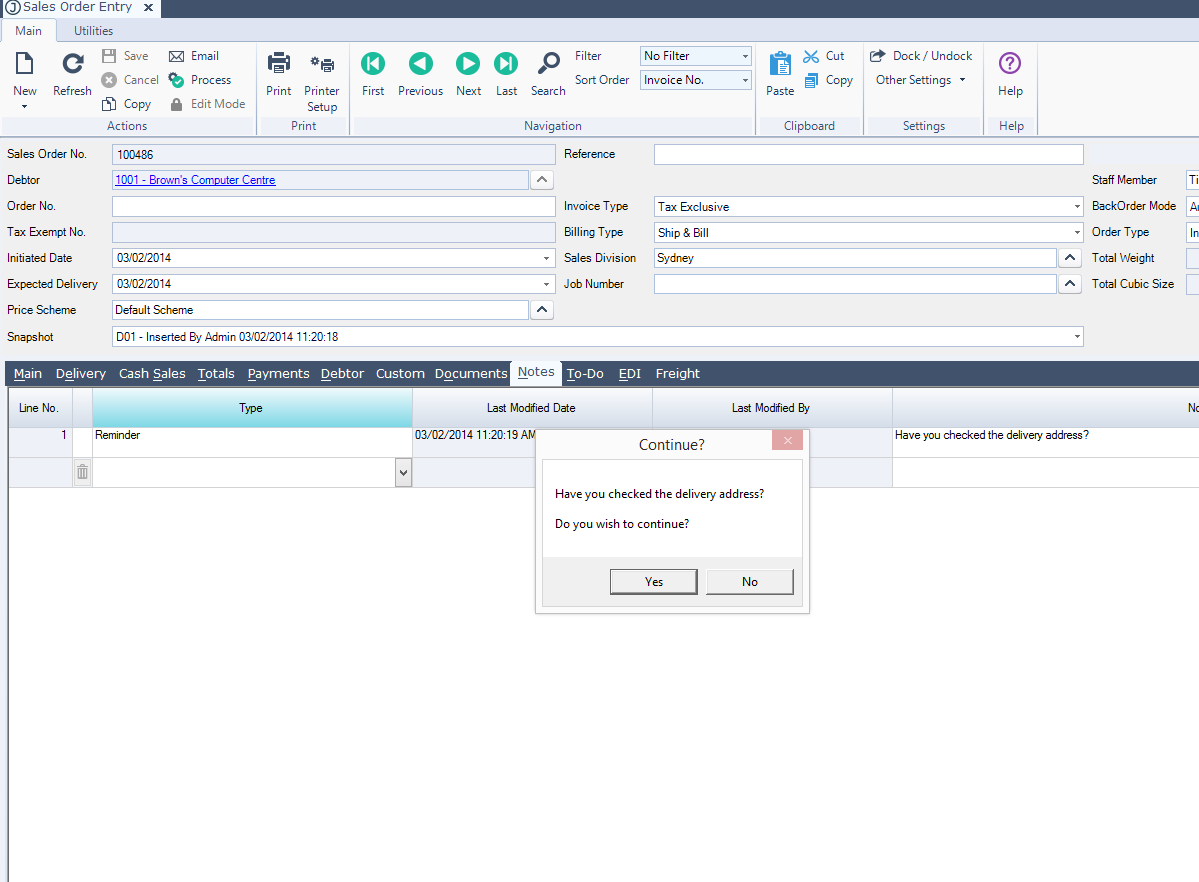The width and height of the screenshot is (1199, 882).
Task: Delete note row using trash icon
Action: click(x=83, y=472)
